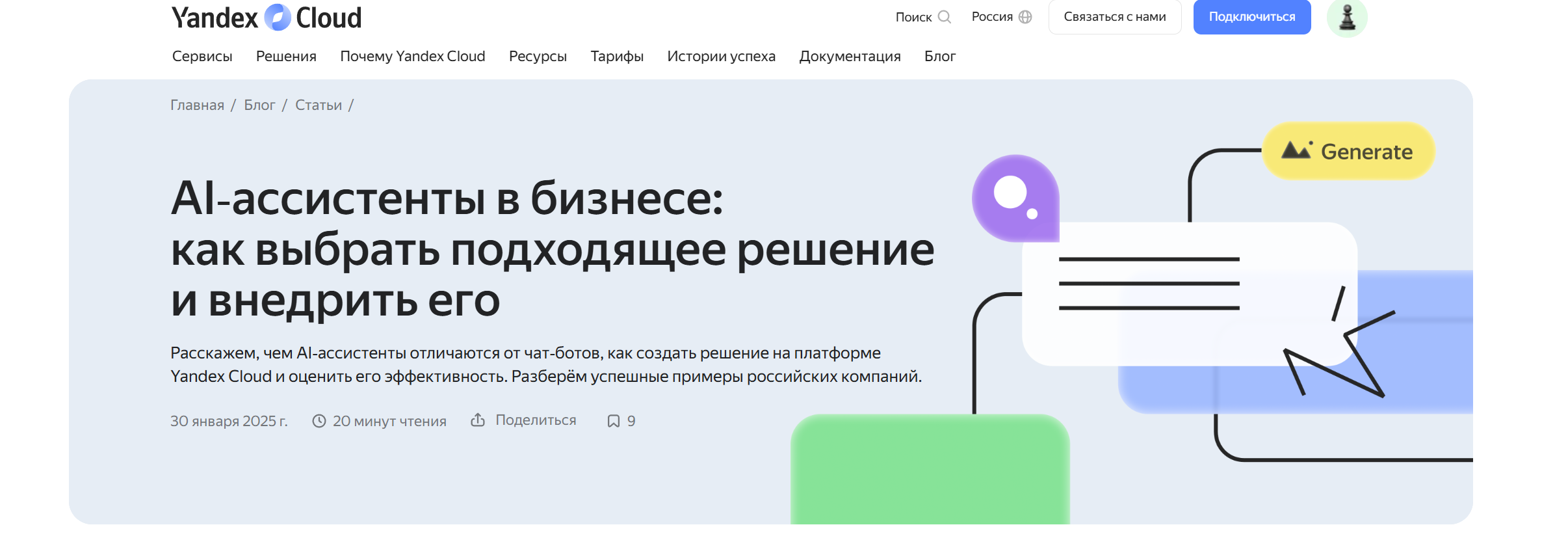Click the Статьи breadcrumb link

319,105
